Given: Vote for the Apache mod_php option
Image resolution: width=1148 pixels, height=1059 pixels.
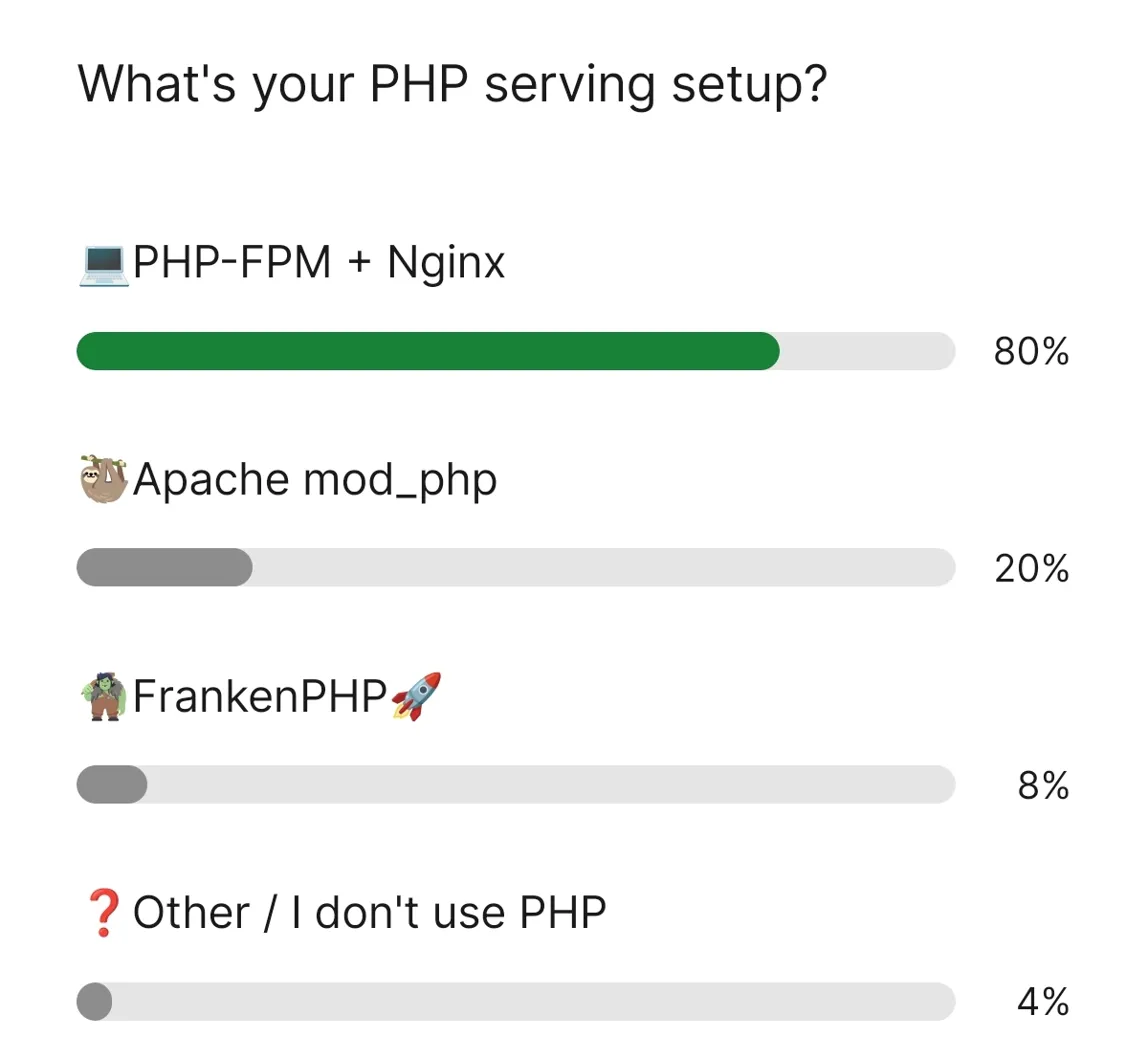Looking at the screenshot, I should pyautogui.click(x=315, y=479).
